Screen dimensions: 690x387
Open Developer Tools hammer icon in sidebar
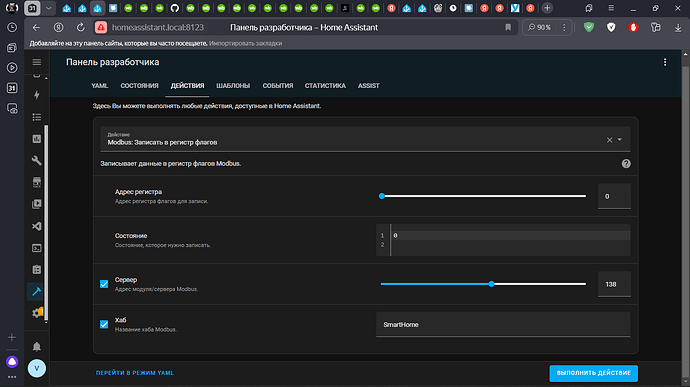[37, 291]
